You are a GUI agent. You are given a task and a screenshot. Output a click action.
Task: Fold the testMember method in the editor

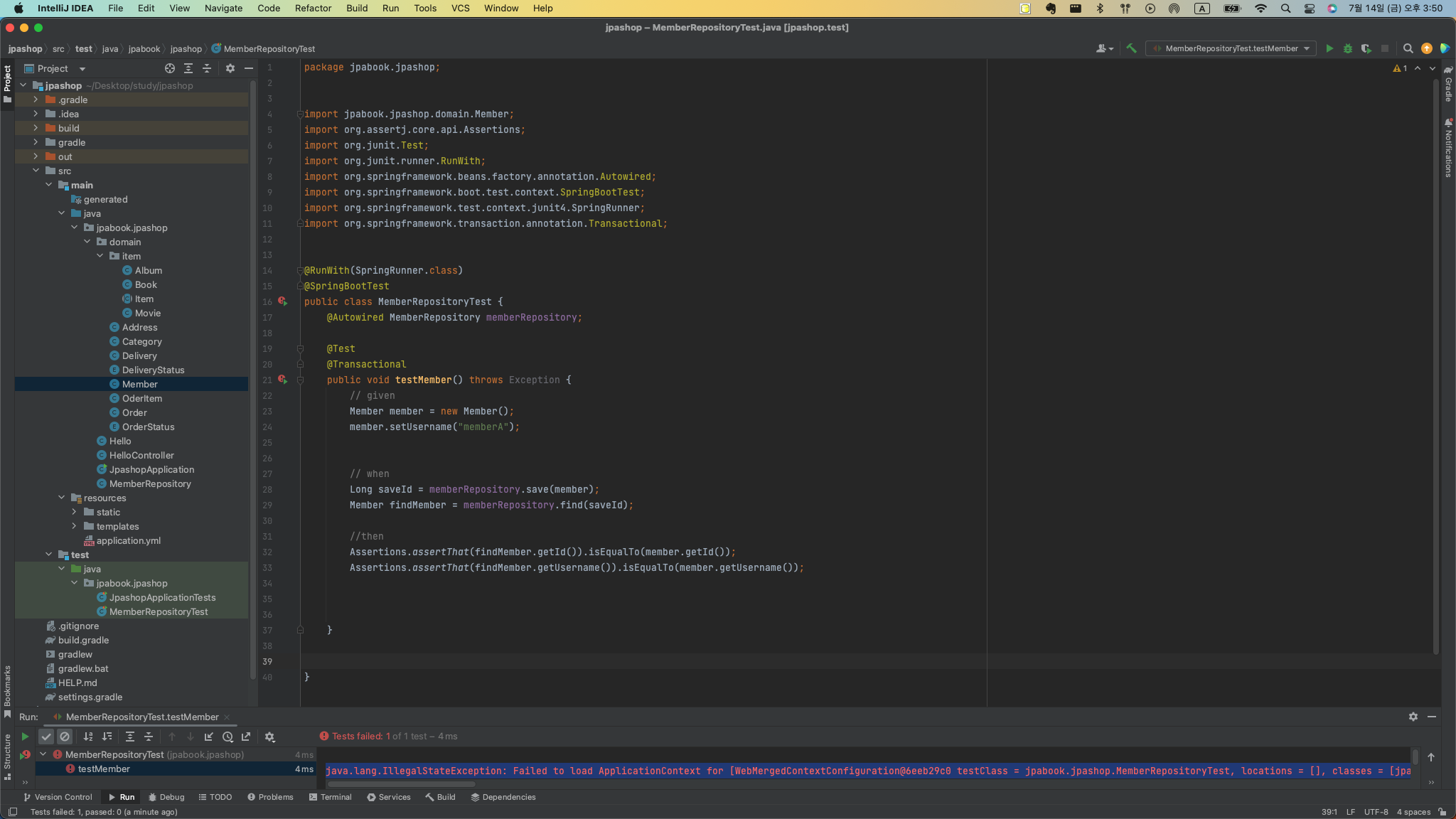coord(300,380)
